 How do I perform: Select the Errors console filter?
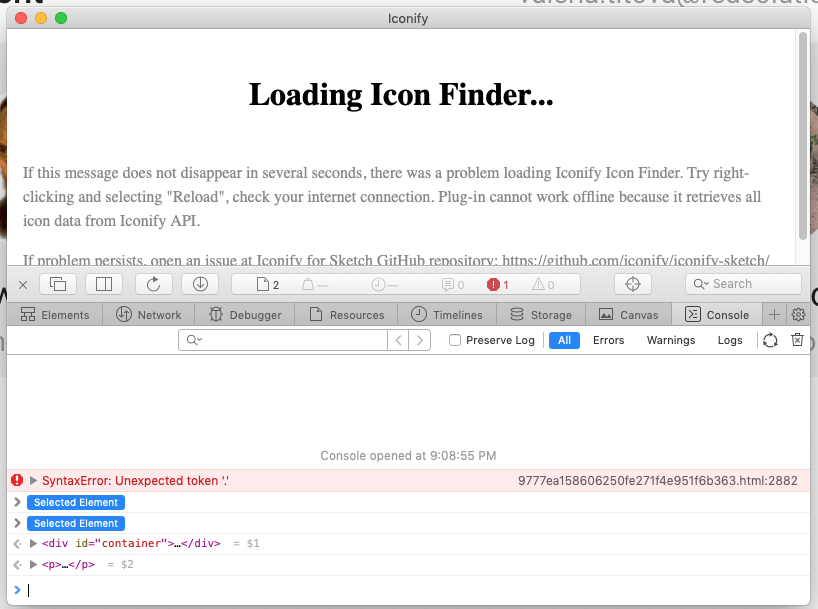(608, 340)
